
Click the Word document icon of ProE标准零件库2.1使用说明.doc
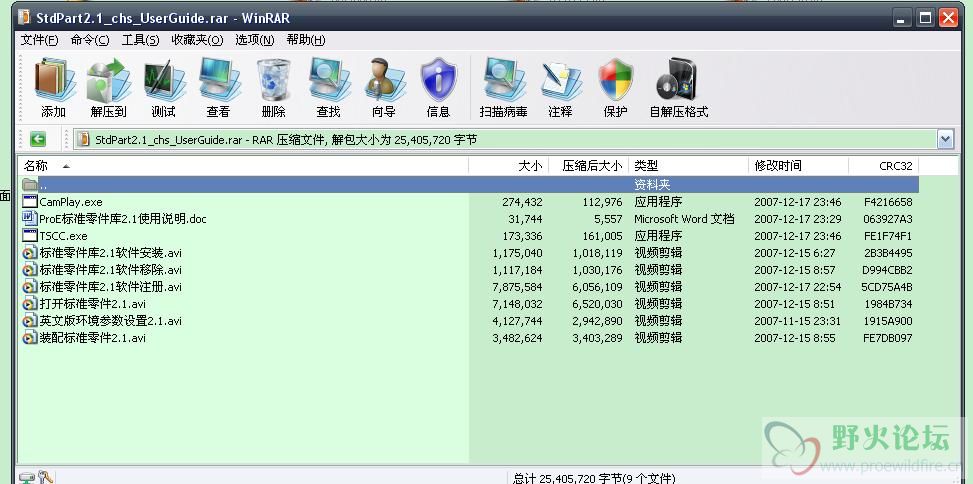30,218
